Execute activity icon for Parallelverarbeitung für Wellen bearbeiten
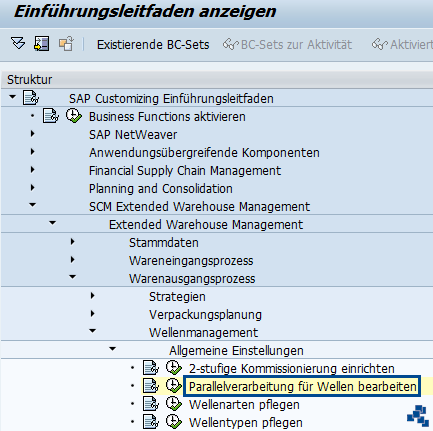 coord(174,386)
